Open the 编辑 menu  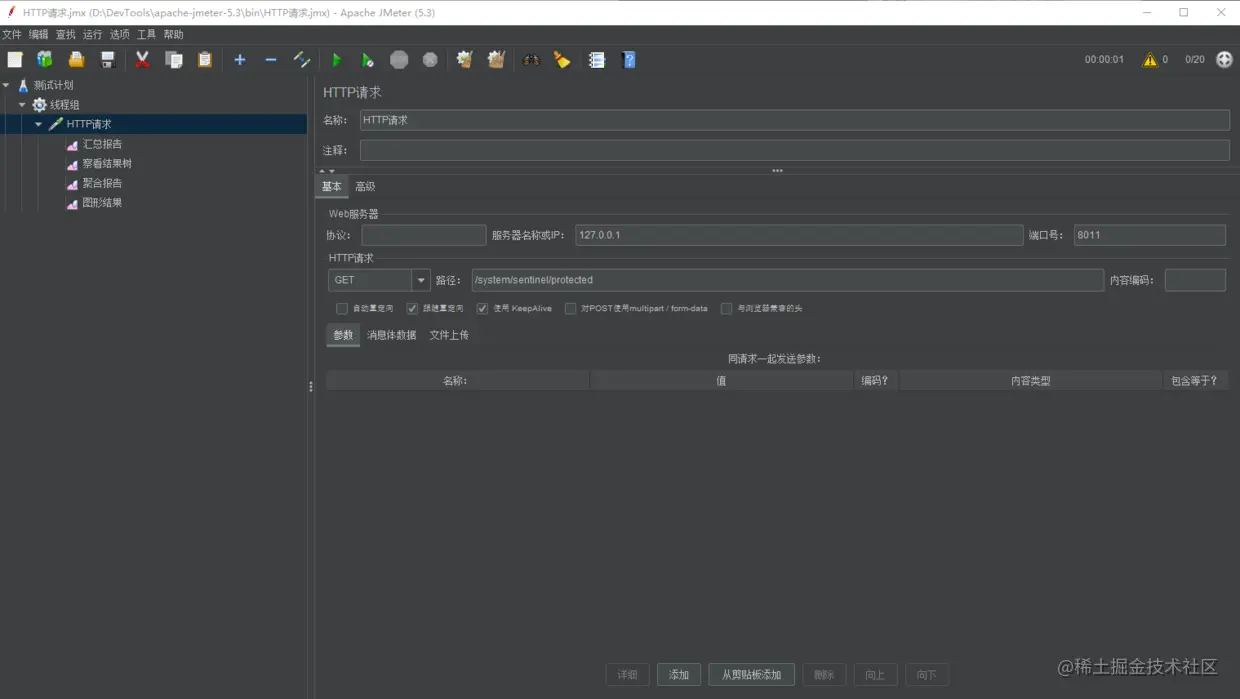pos(39,34)
